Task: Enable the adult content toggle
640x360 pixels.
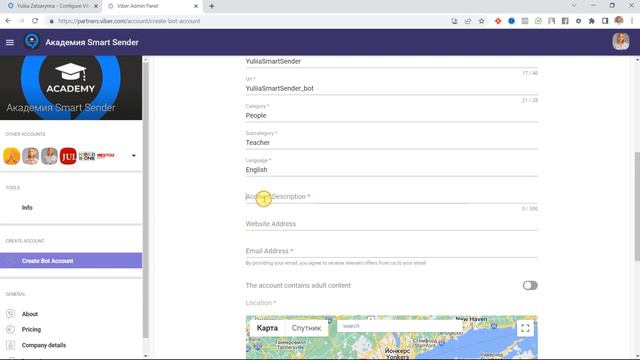Action: point(530,285)
